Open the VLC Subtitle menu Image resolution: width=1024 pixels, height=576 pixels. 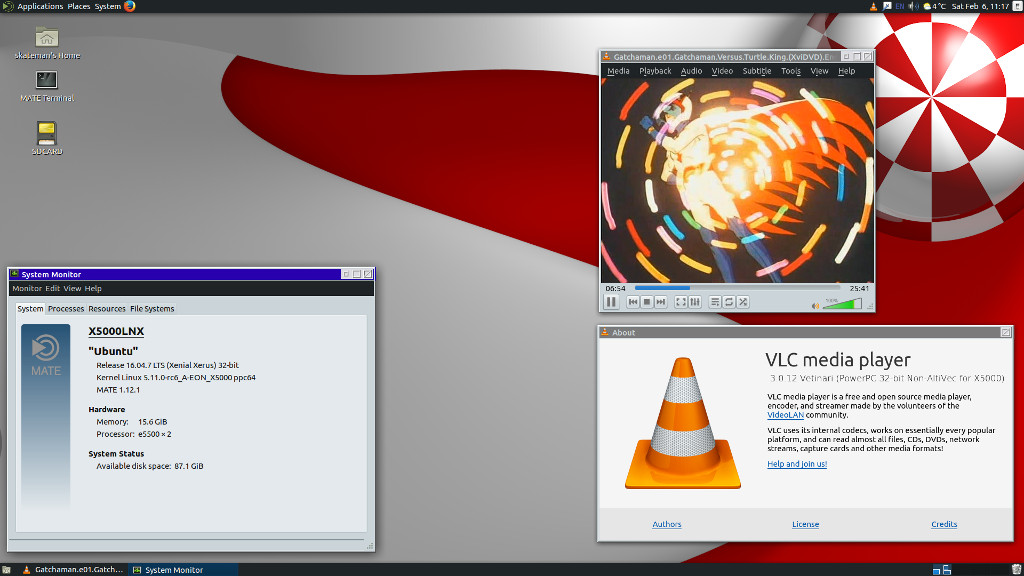756,71
